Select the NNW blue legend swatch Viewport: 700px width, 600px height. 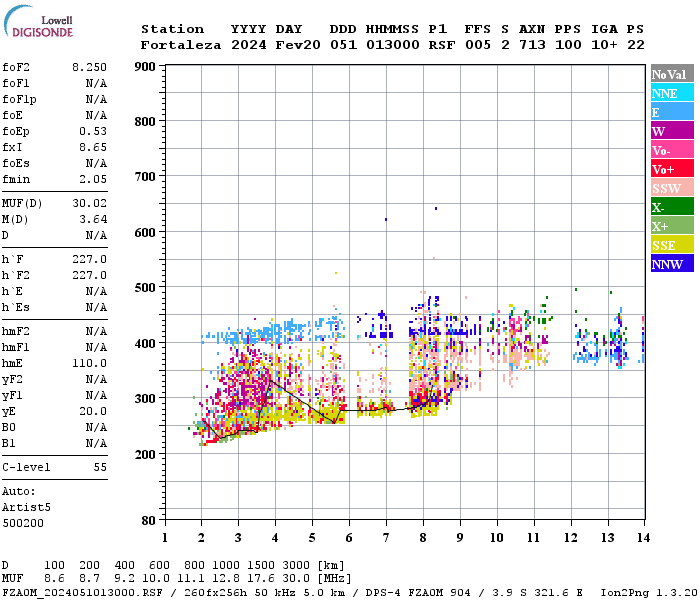click(672, 264)
